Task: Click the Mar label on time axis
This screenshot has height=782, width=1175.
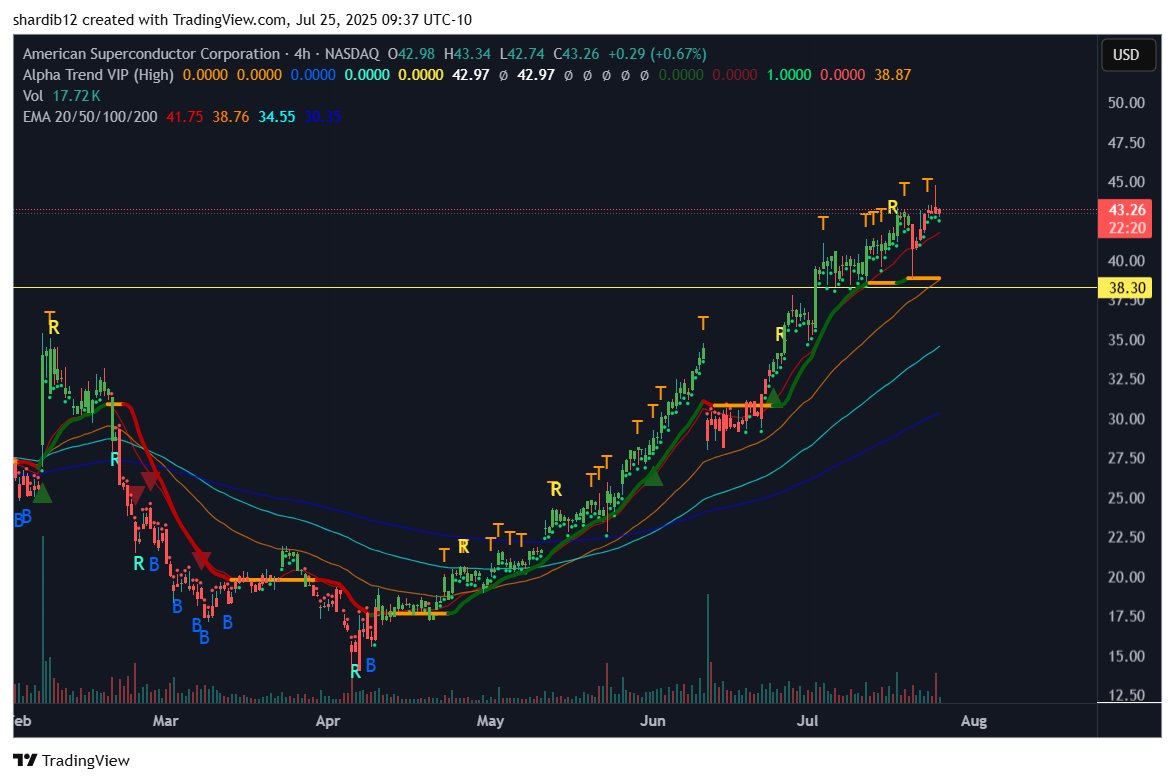Action: [166, 721]
